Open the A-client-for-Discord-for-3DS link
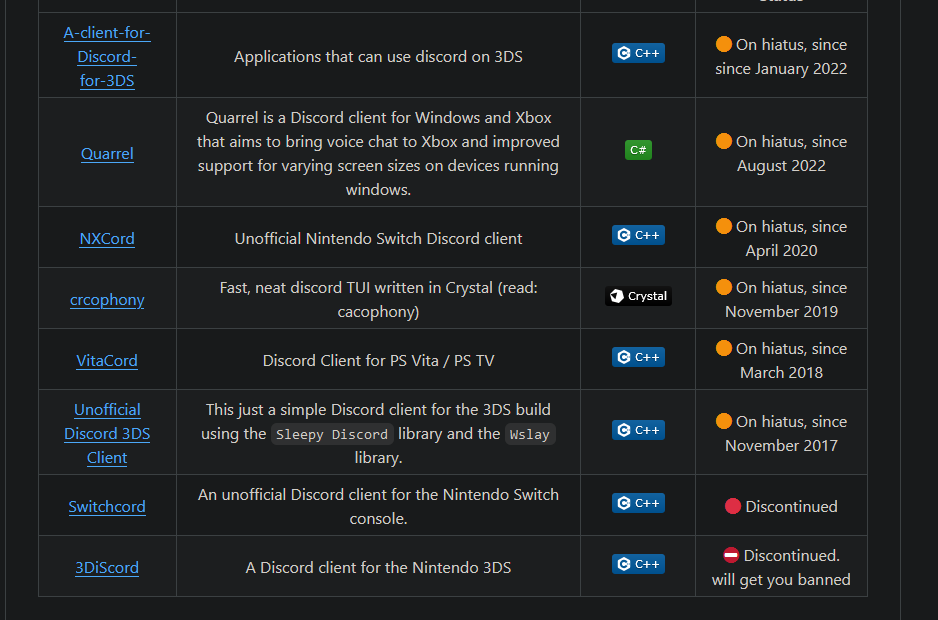Image resolution: width=938 pixels, height=620 pixels. point(107,57)
